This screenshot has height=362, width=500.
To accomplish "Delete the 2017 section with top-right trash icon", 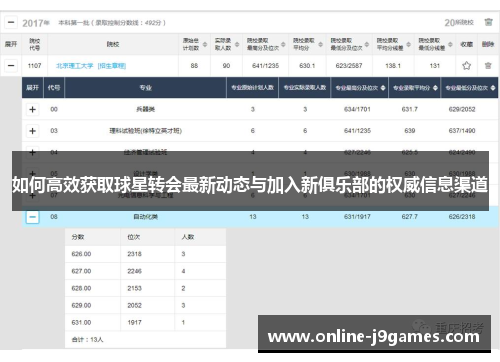I will tap(488, 22).
